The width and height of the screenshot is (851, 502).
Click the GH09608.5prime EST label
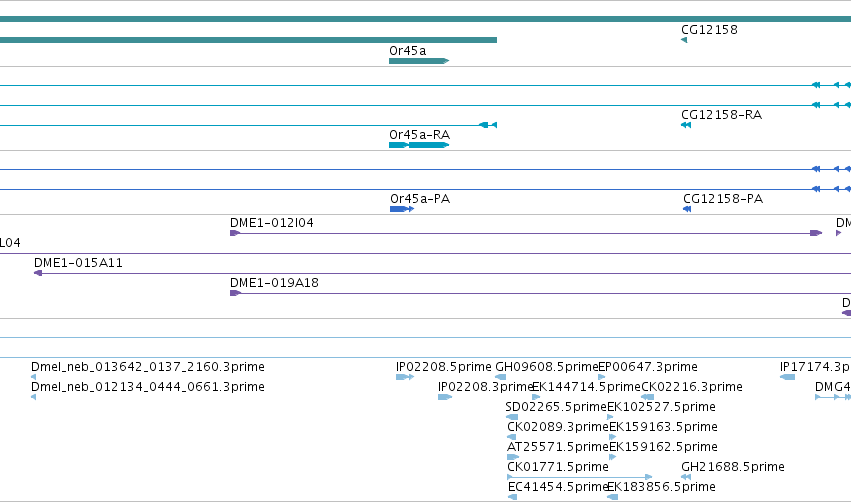(x=547, y=367)
